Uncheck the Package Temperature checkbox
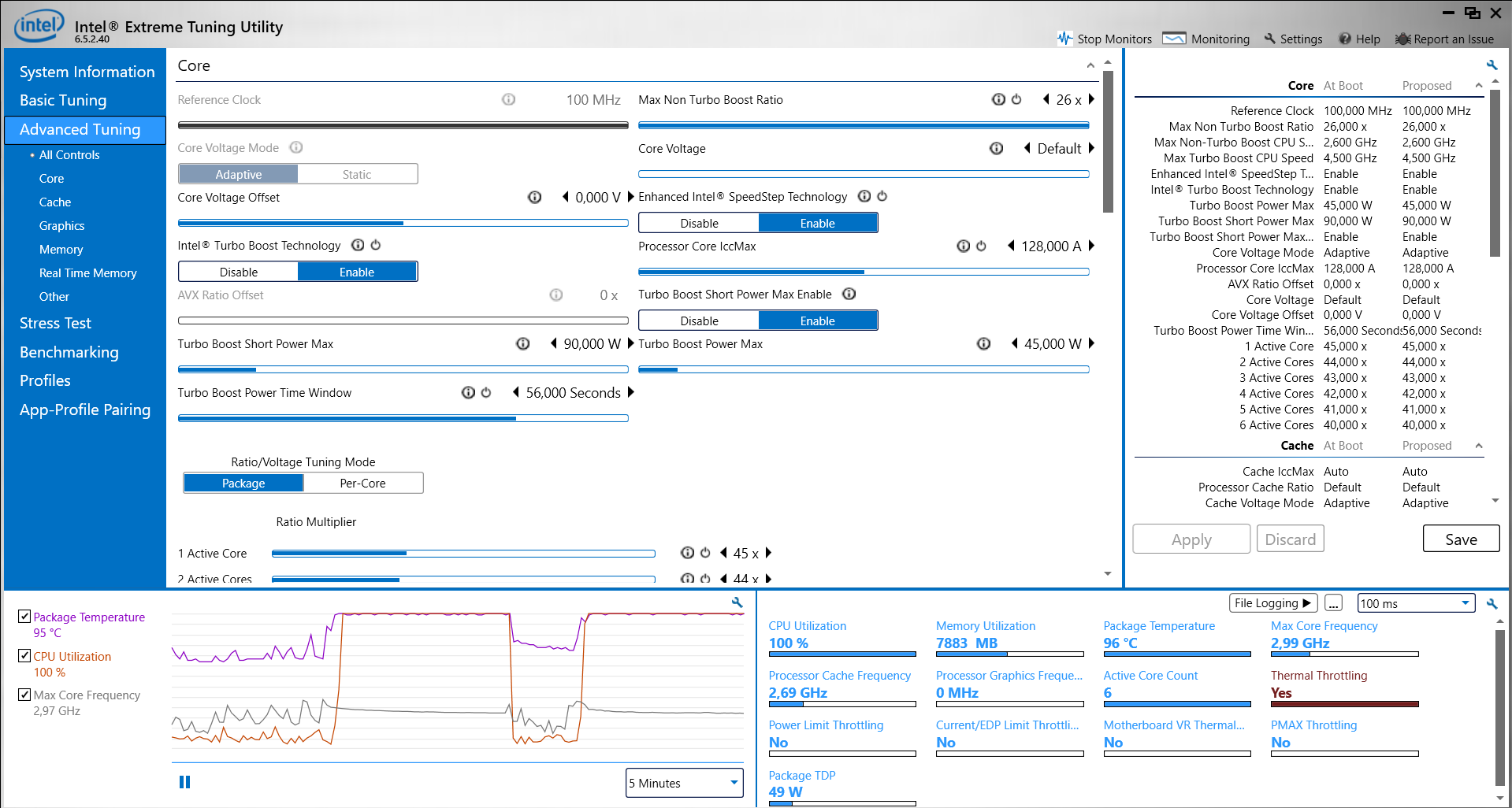 coord(24,617)
